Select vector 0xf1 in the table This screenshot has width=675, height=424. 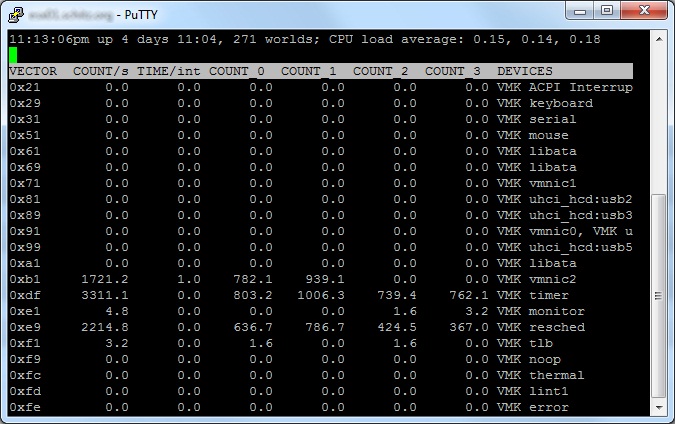coord(25,343)
